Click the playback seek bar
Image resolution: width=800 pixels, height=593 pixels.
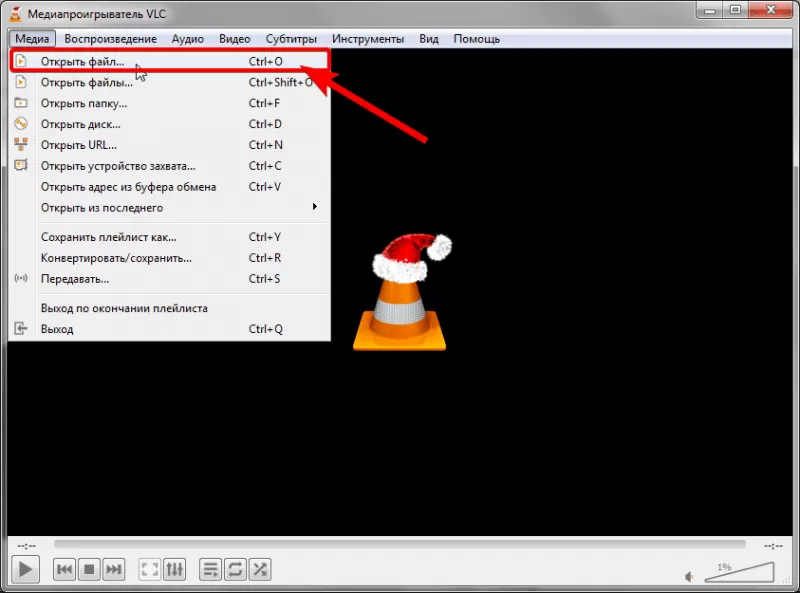coord(399,545)
